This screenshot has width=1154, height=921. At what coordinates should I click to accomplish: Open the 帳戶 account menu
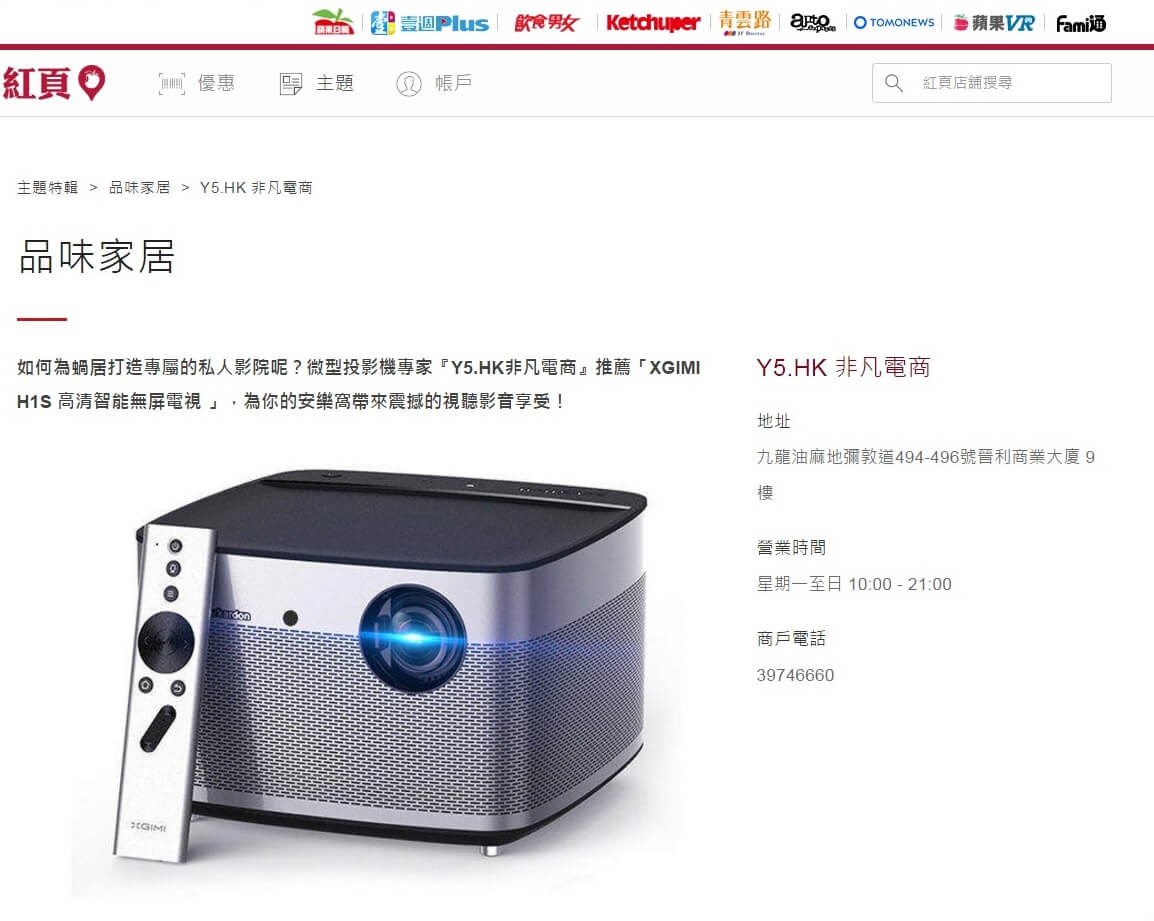pyautogui.click(x=434, y=83)
